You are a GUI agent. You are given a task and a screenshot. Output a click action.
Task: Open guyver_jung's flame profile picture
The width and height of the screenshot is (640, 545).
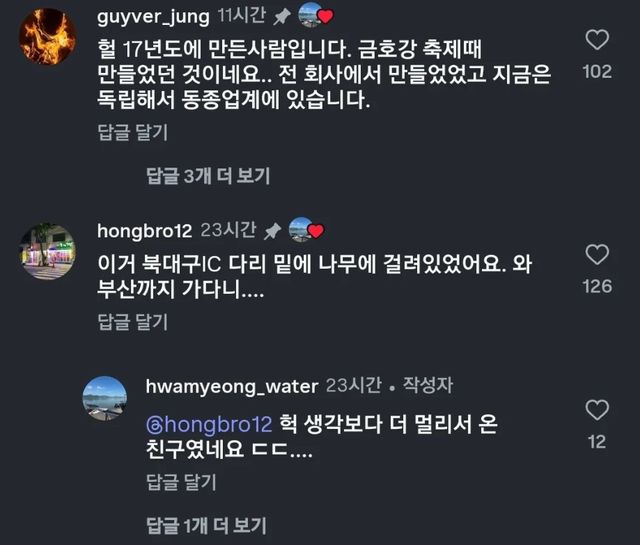48,37
